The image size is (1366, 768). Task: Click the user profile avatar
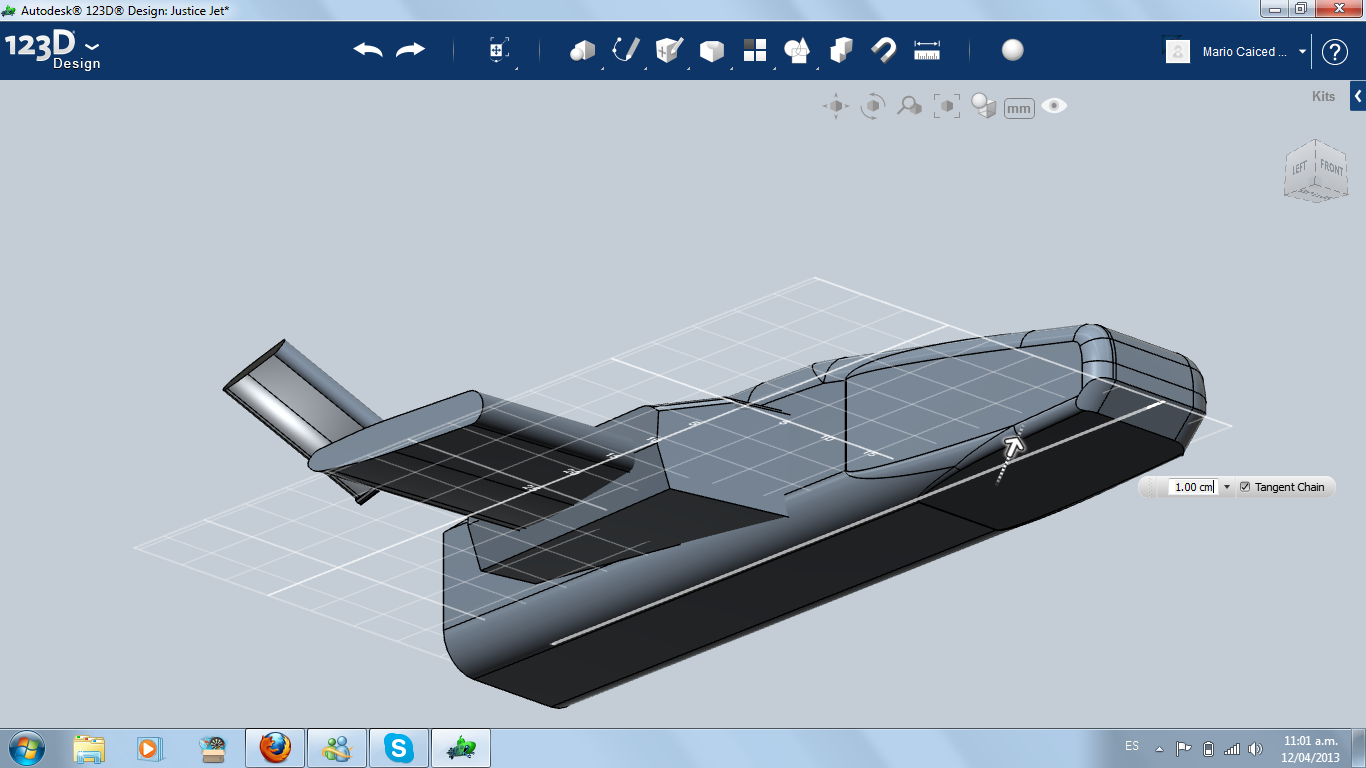(x=1178, y=51)
